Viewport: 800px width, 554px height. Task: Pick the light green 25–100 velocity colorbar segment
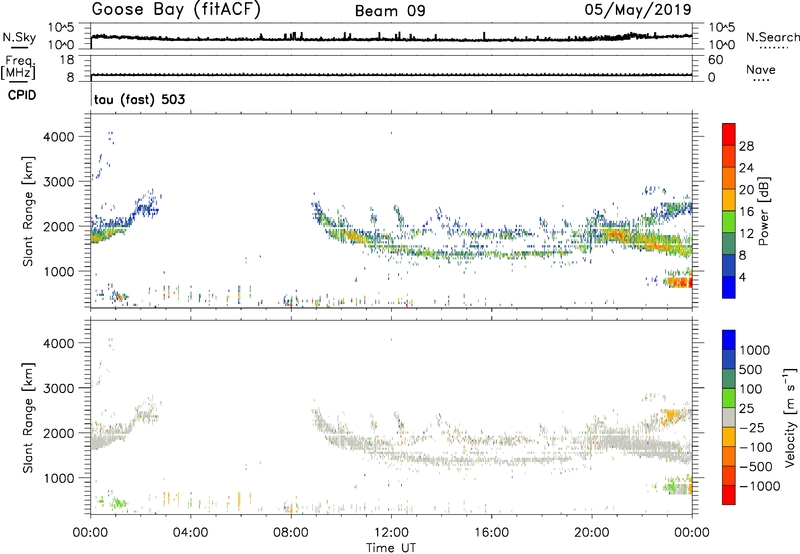point(729,398)
